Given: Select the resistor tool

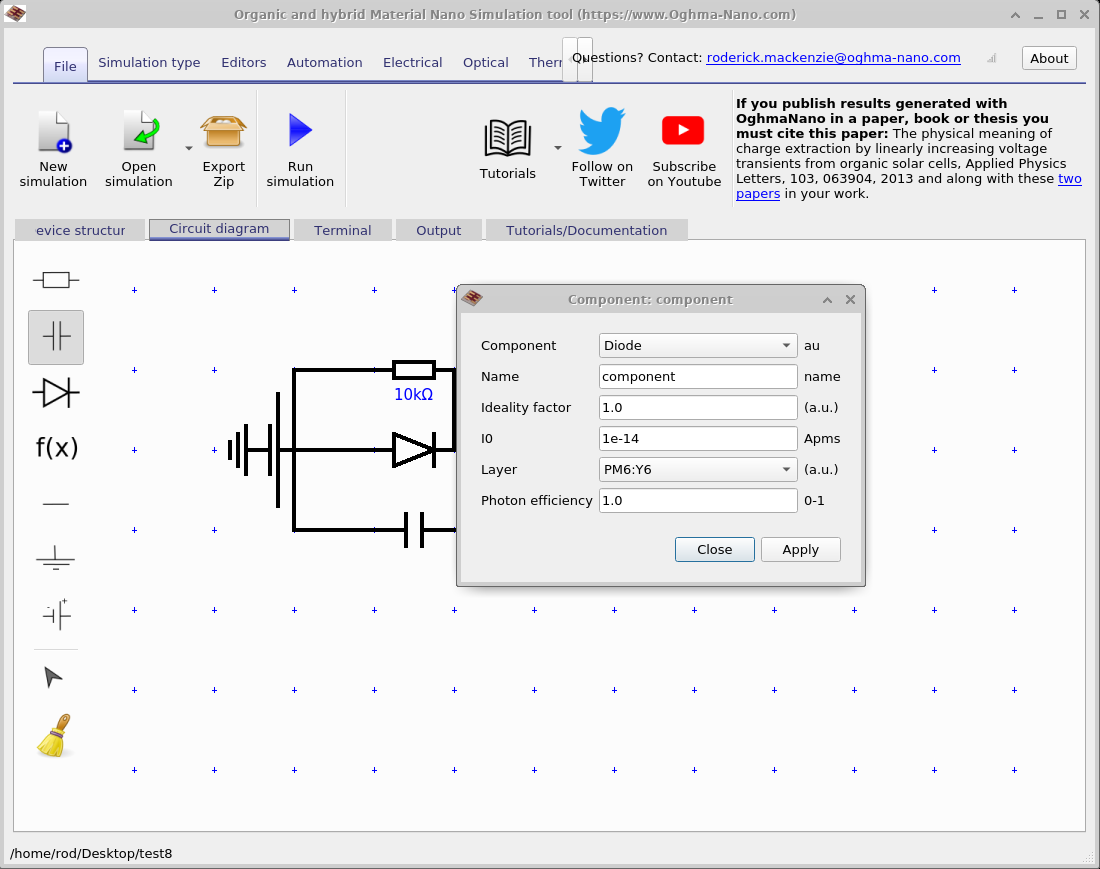Looking at the screenshot, I should (x=55, y=279).
